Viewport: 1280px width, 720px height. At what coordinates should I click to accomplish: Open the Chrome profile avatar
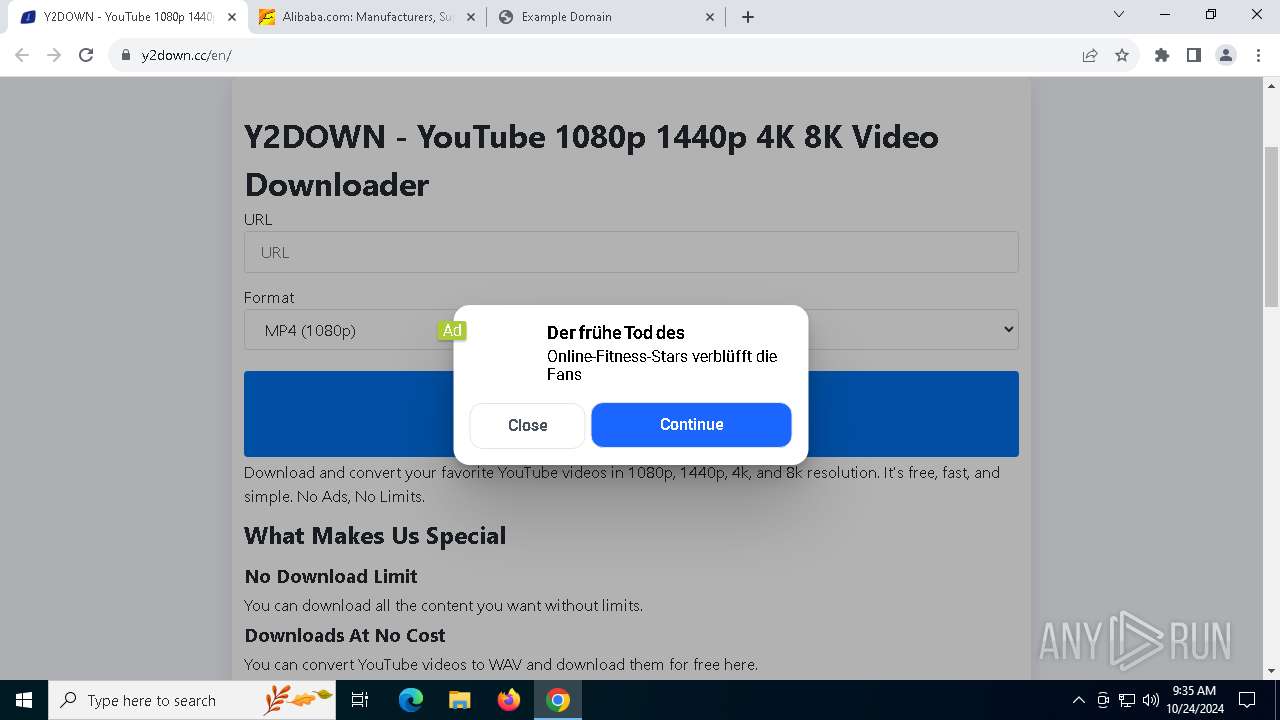pyautogui.click(x=1226, y=55)
